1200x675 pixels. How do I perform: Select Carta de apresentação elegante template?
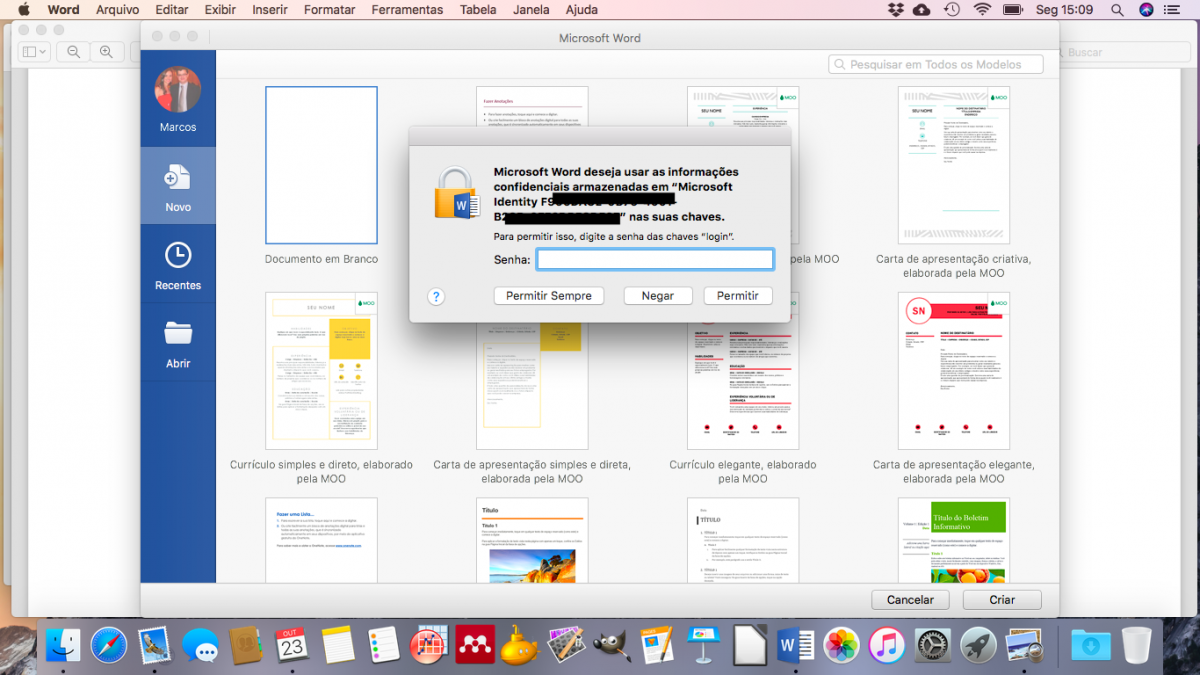point(954,370)
